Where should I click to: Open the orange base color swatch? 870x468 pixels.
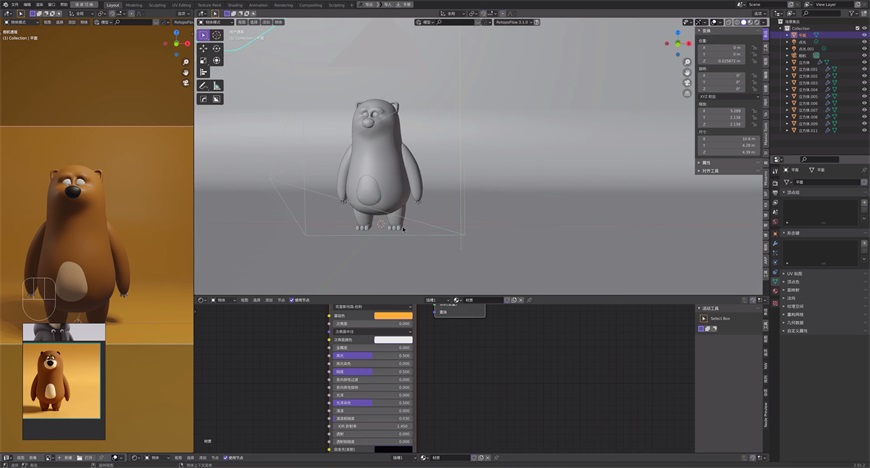click(393, 316)
